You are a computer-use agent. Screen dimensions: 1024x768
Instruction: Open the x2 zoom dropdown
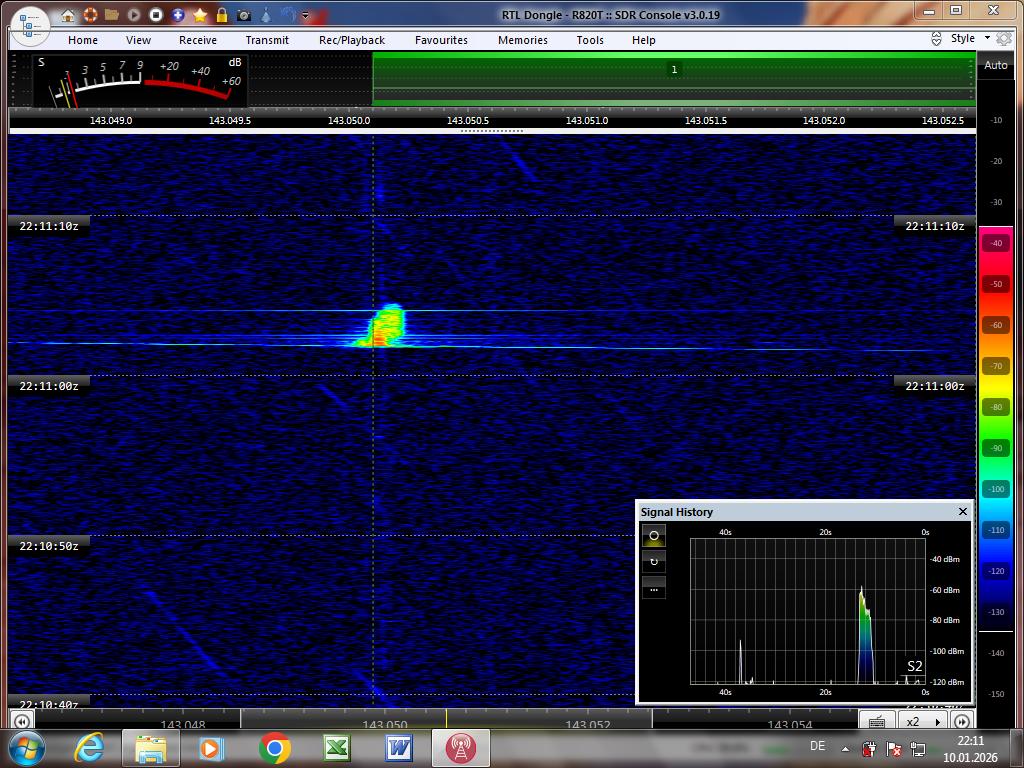923,722
